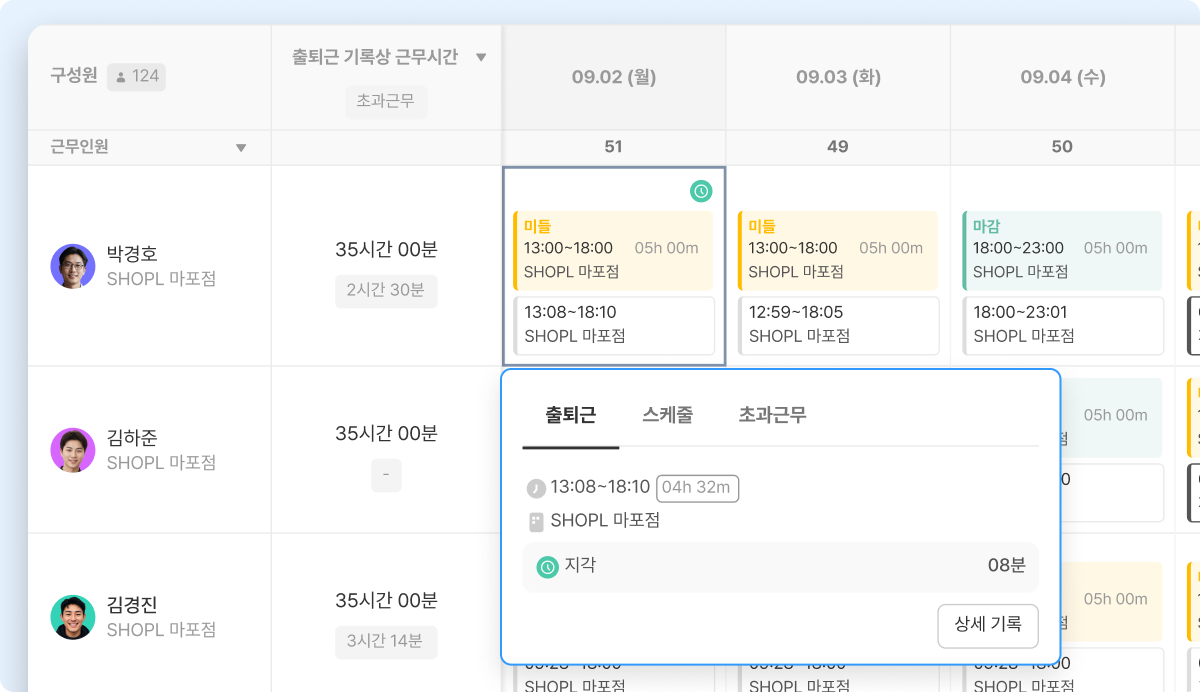Click the late (지각) clock icon in the popup

click(x=547, y=567)
